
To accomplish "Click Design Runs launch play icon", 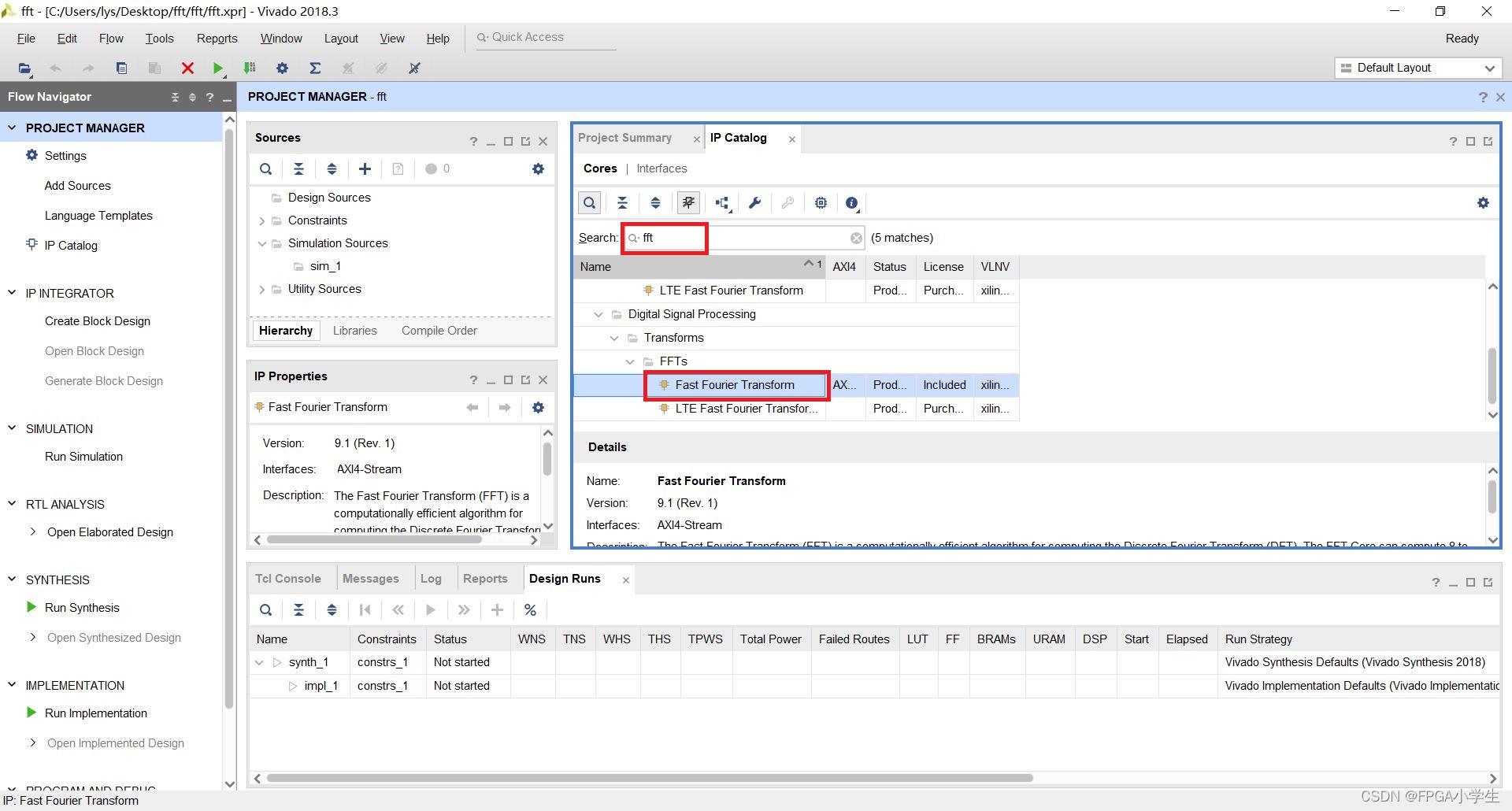I will pos(431,609).
